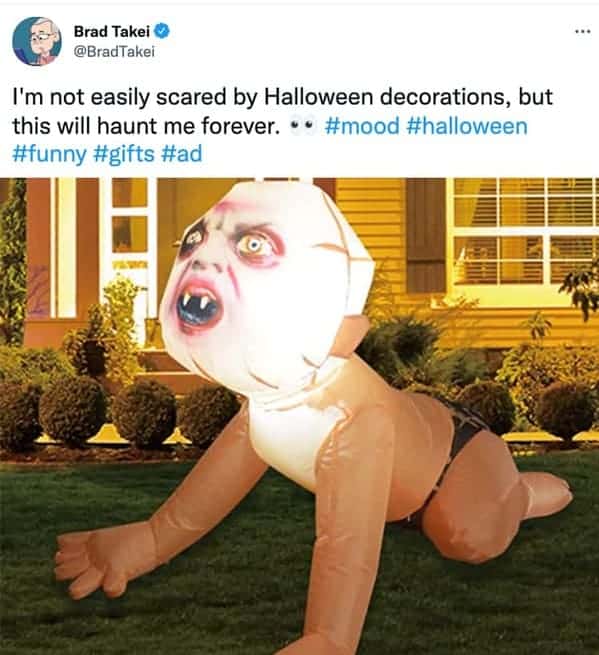Open the #ad hashtag
The image size is (599, 655).
click(x=182, y=153)
